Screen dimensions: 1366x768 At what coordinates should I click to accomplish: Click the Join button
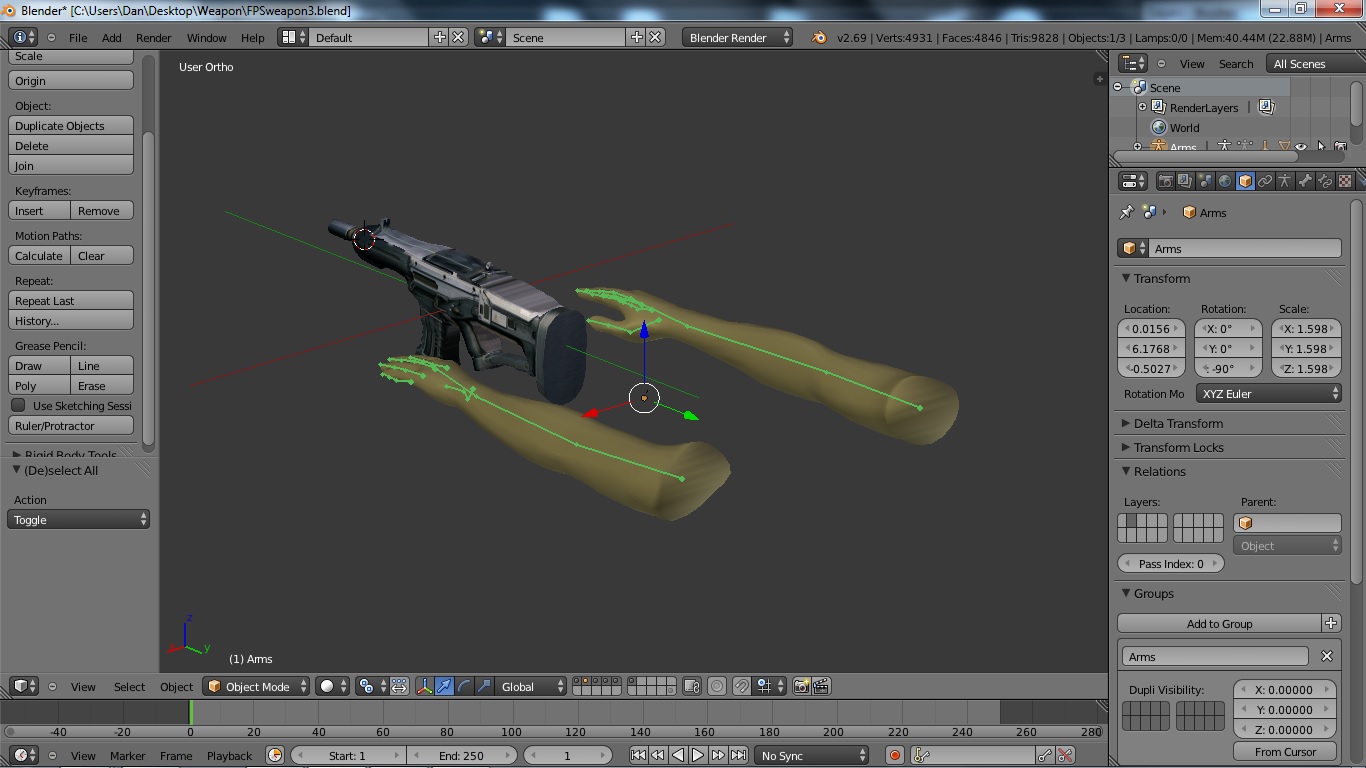tap(71, 165)
